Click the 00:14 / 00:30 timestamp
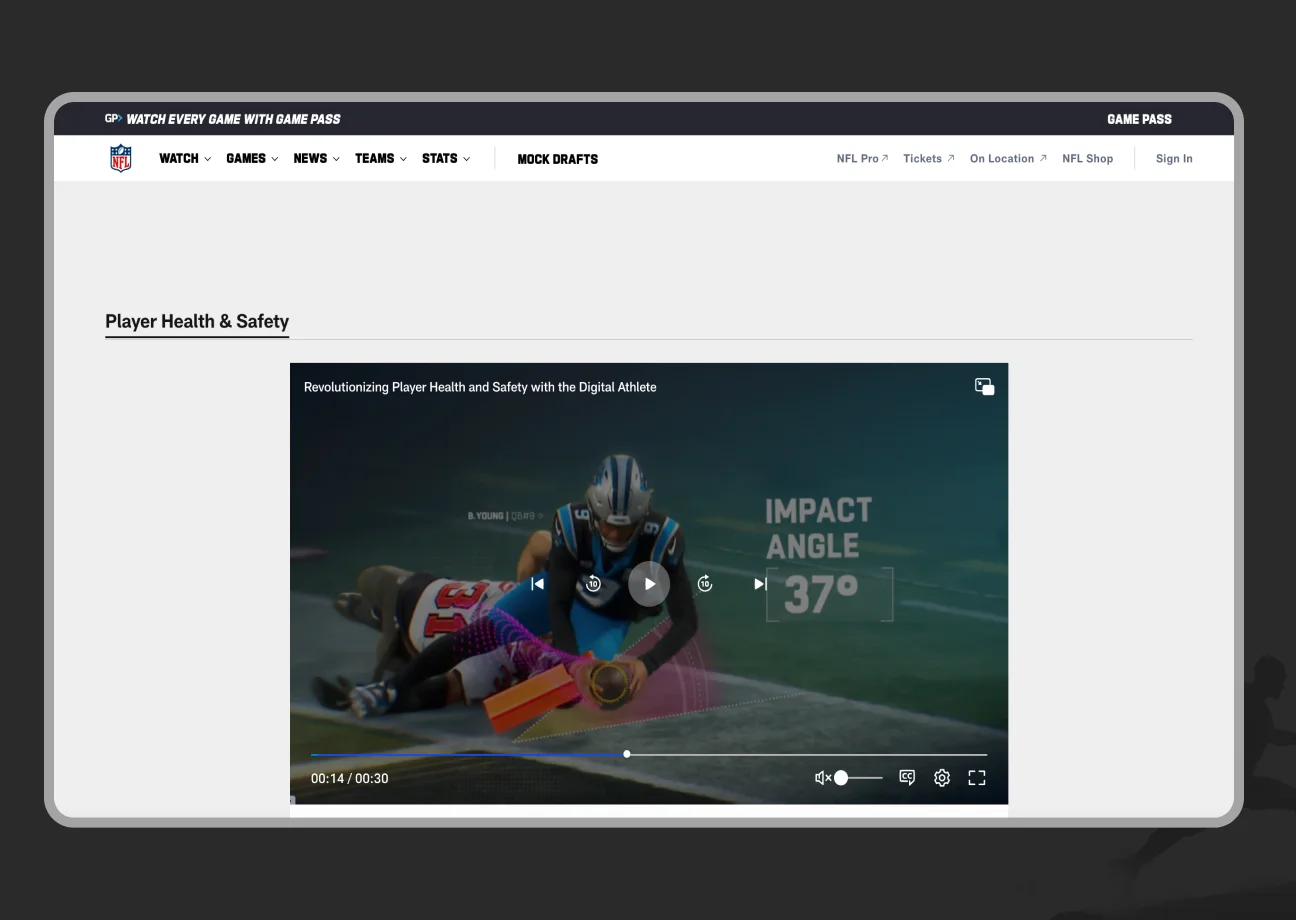The image size is (1296, 920). point(350,778)
